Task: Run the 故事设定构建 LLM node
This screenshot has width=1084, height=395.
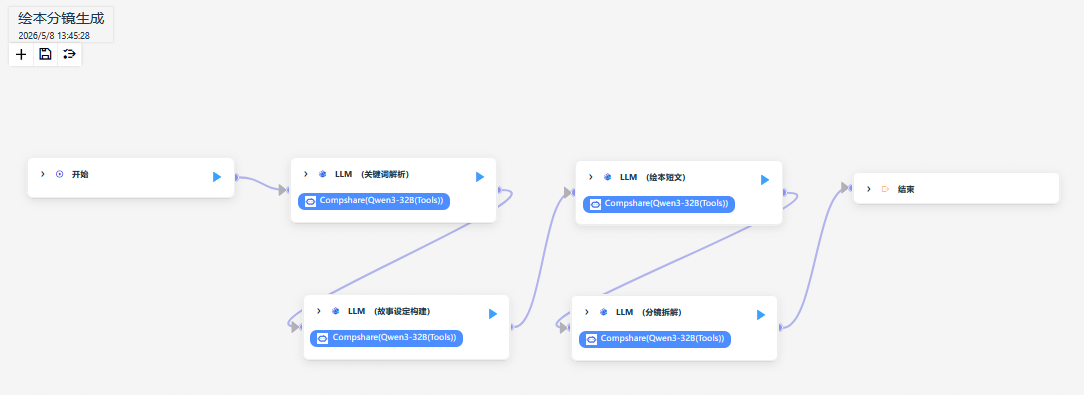Action: pos(493,314)
